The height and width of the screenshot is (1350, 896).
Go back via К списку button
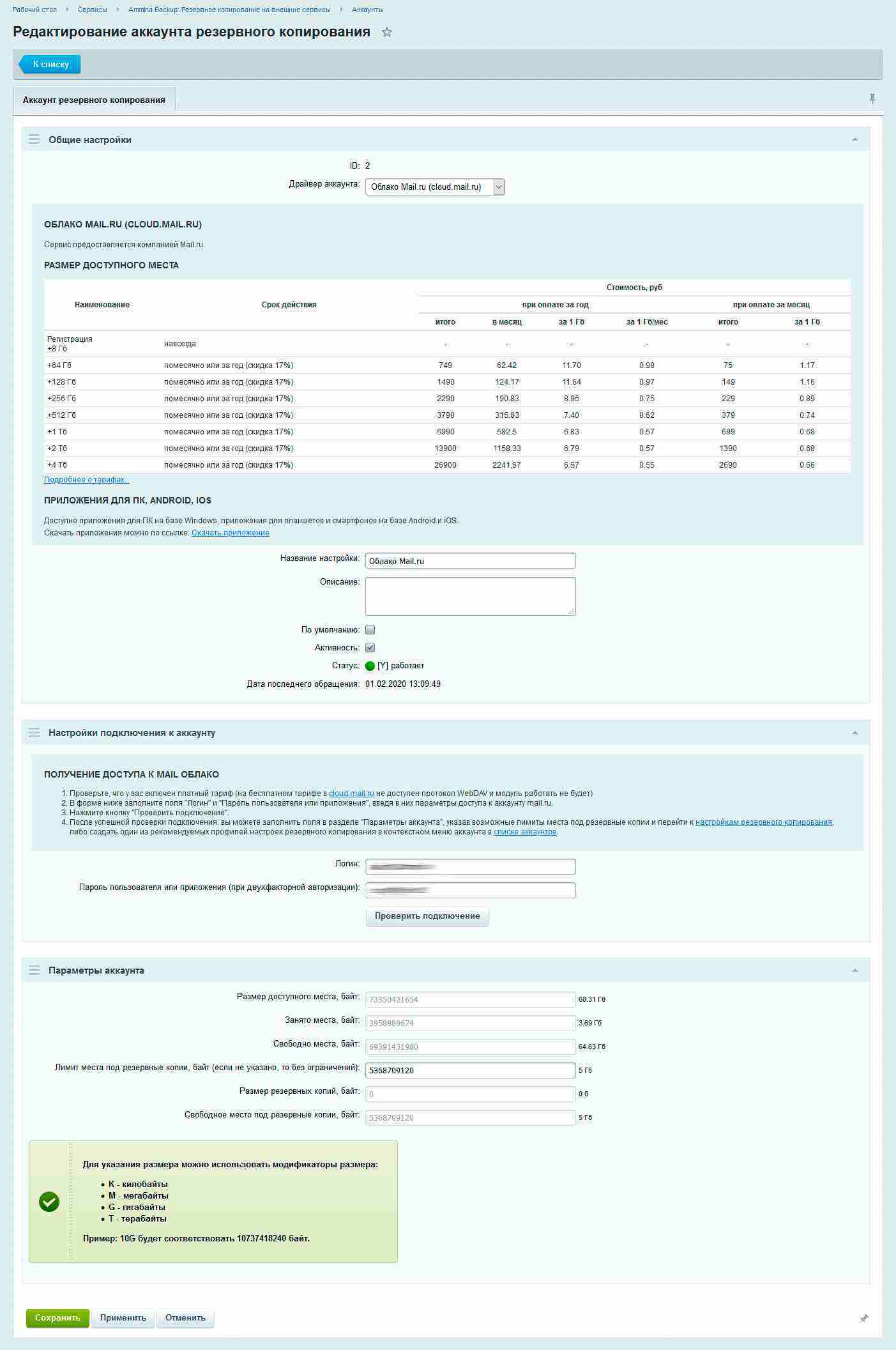point(50,64)
